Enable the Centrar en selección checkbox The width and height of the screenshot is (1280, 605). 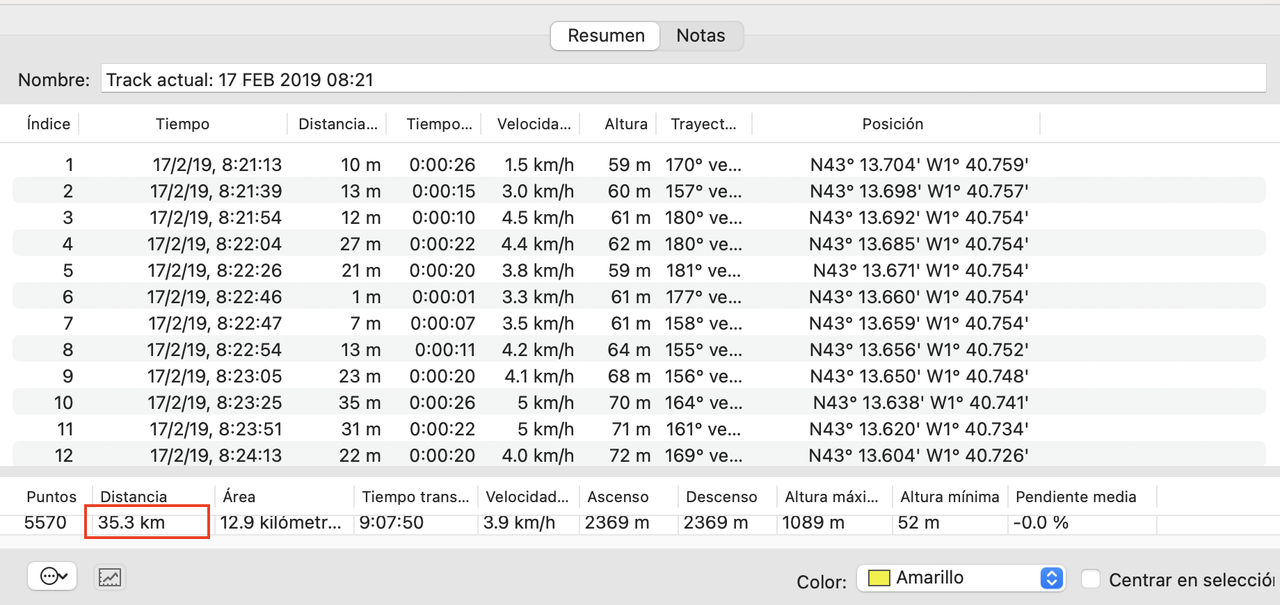click(1091, 579)
